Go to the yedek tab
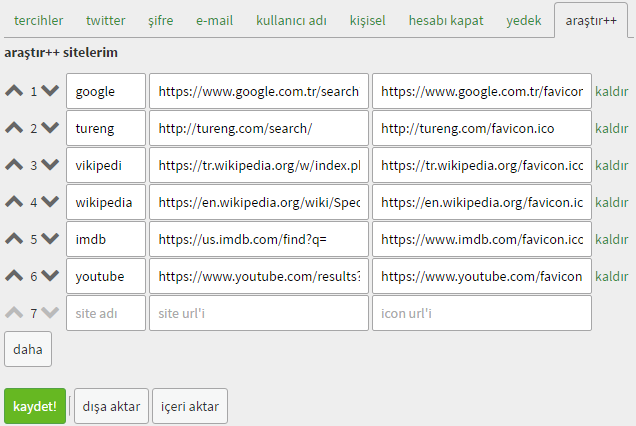Screen dimensions: 636x426 click(524, 20)
